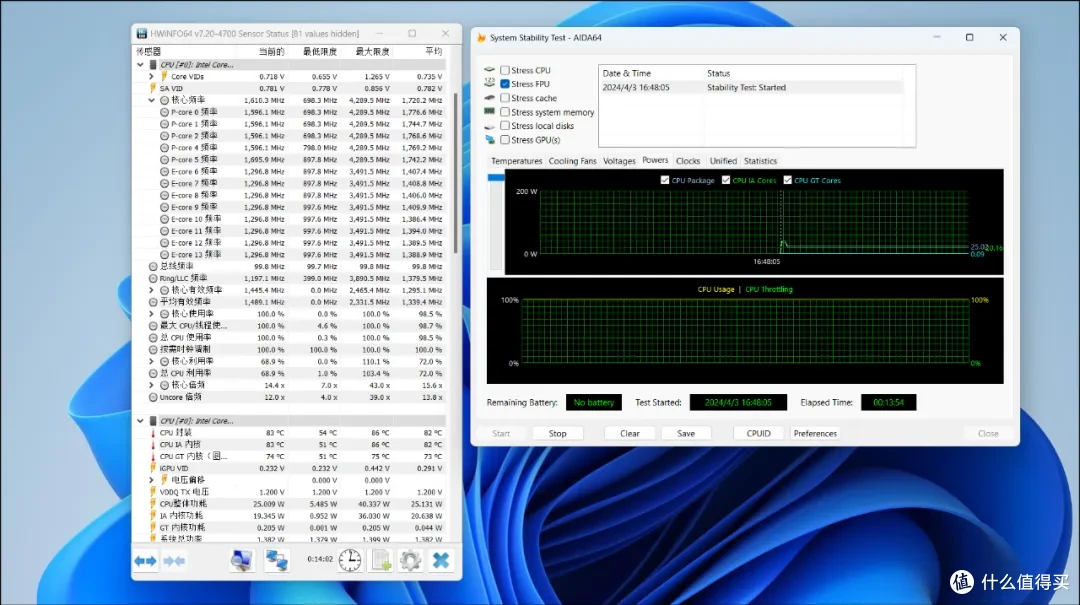Click CPU IA 内核 thermometer icon
The height and width of the screenshot is (605, 1080).
click(153, 444)
